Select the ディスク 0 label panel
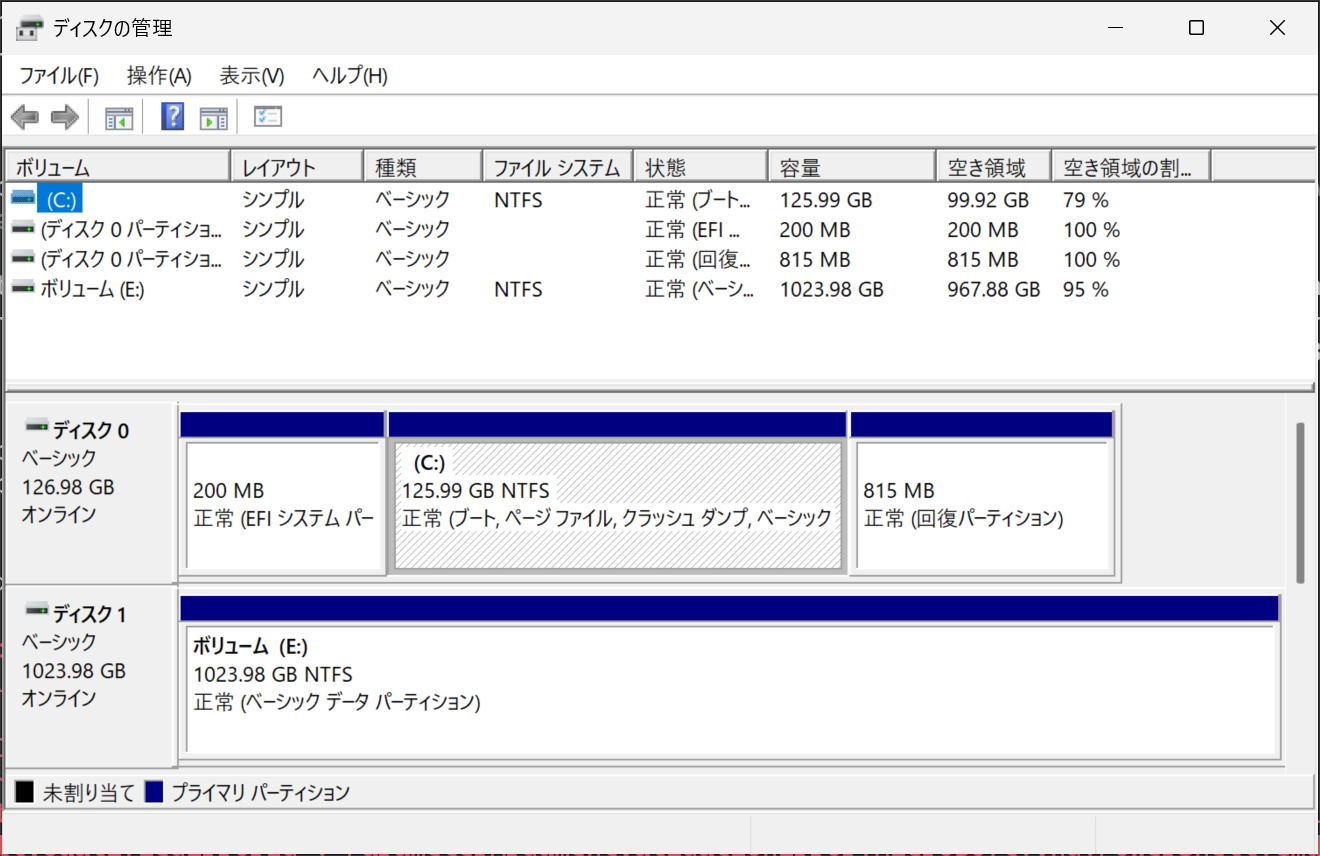Image resolution: width=1320 pixels, height=856 pixels. click(91, 494)
